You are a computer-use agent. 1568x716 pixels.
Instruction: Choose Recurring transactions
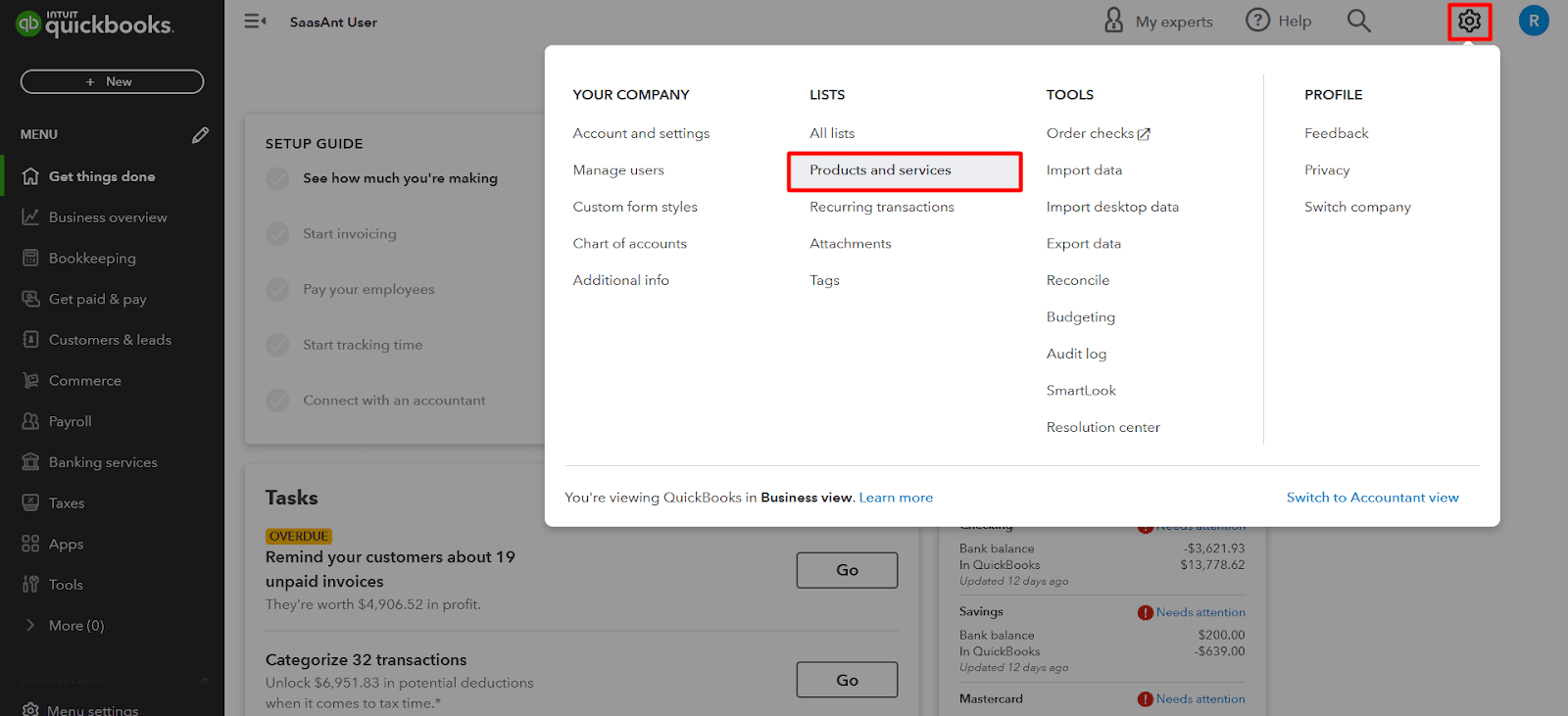(x=882, y=207)
